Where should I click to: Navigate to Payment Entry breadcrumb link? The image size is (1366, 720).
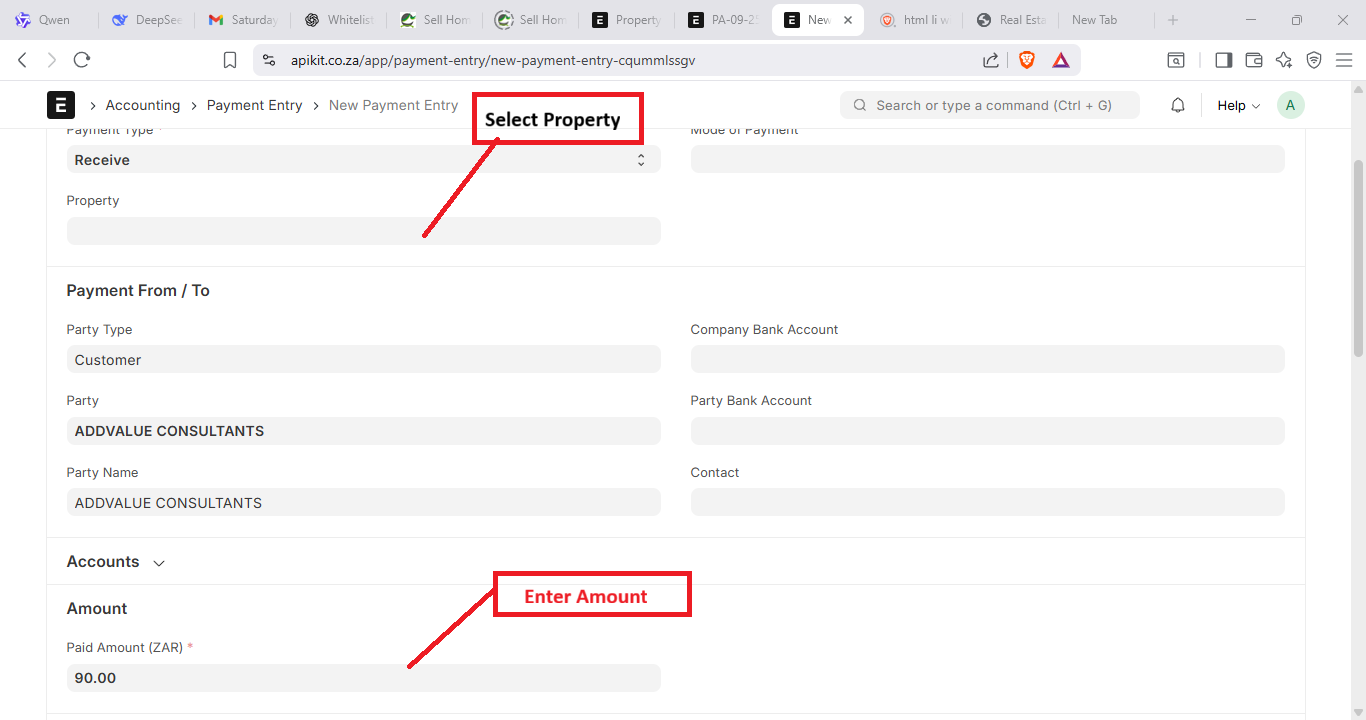coord(254,105)
